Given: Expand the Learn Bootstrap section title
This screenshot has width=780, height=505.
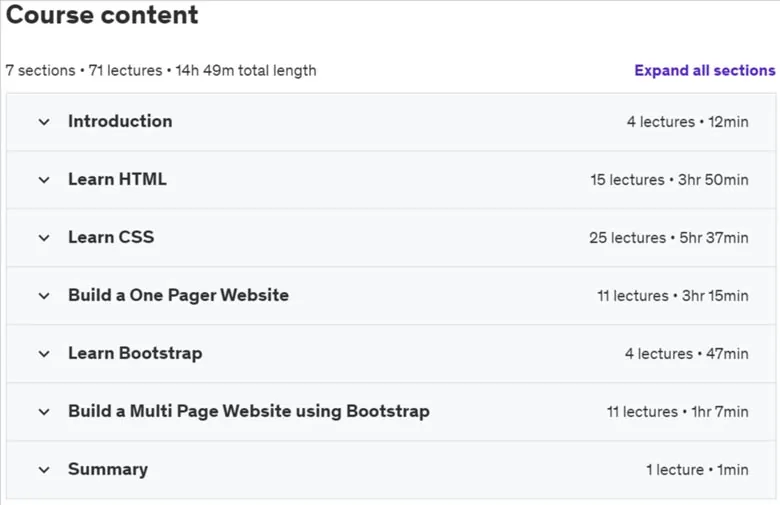Looking at the screenshot, I should pyautogui.click(x=135, y=353).
